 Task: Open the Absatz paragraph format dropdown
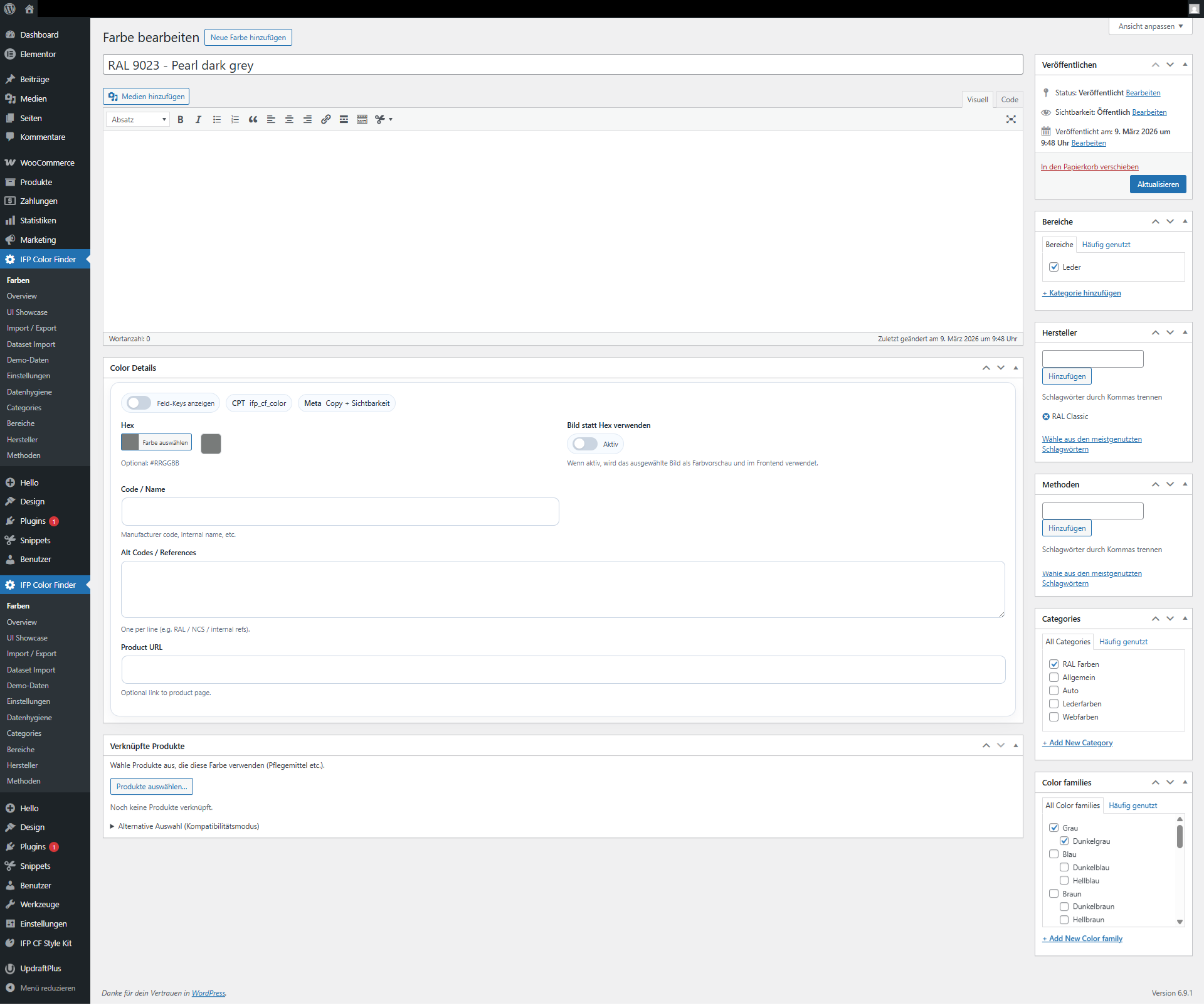click(138, 119)
